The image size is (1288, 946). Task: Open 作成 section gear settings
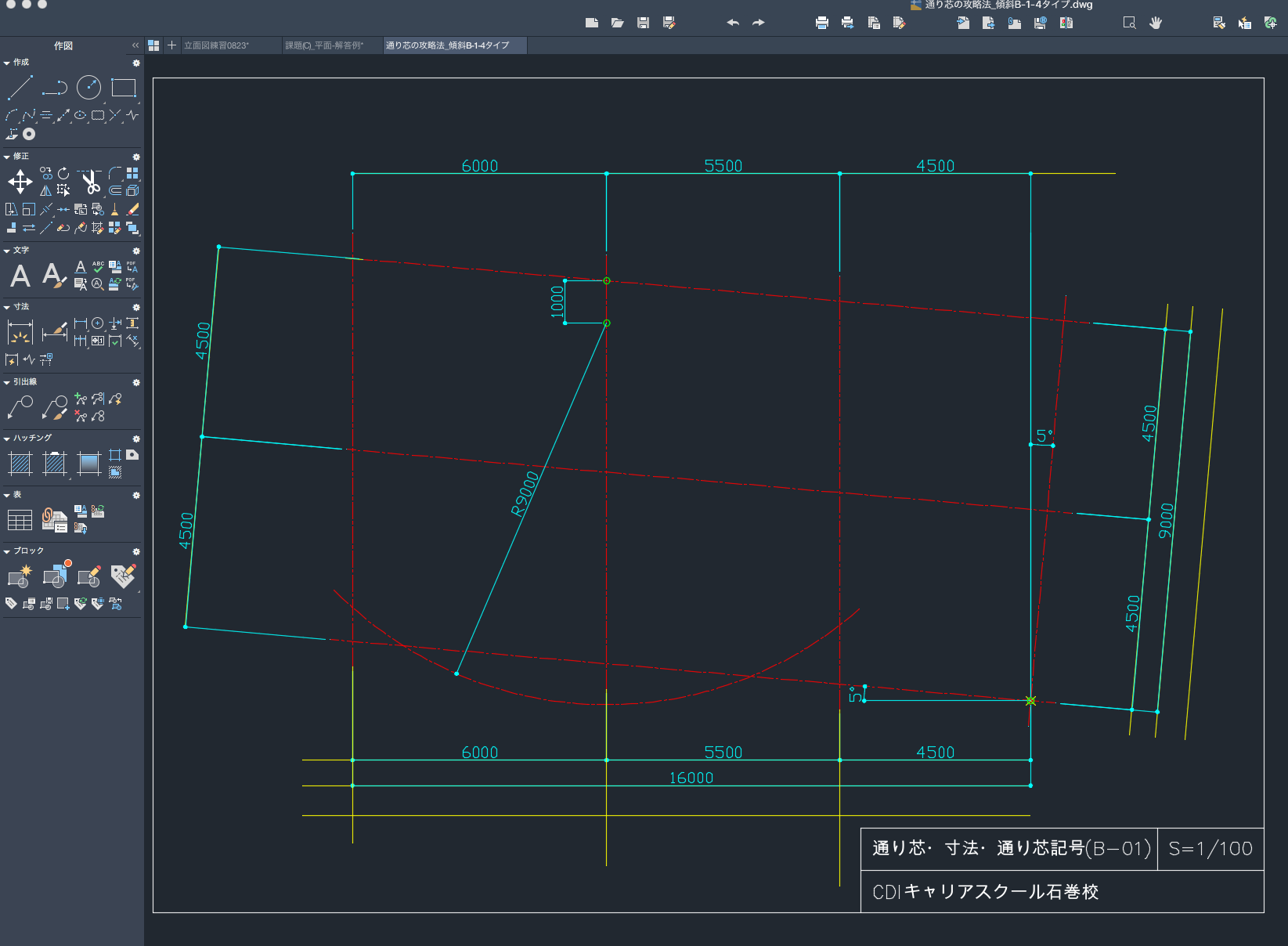tap(136, 63)
